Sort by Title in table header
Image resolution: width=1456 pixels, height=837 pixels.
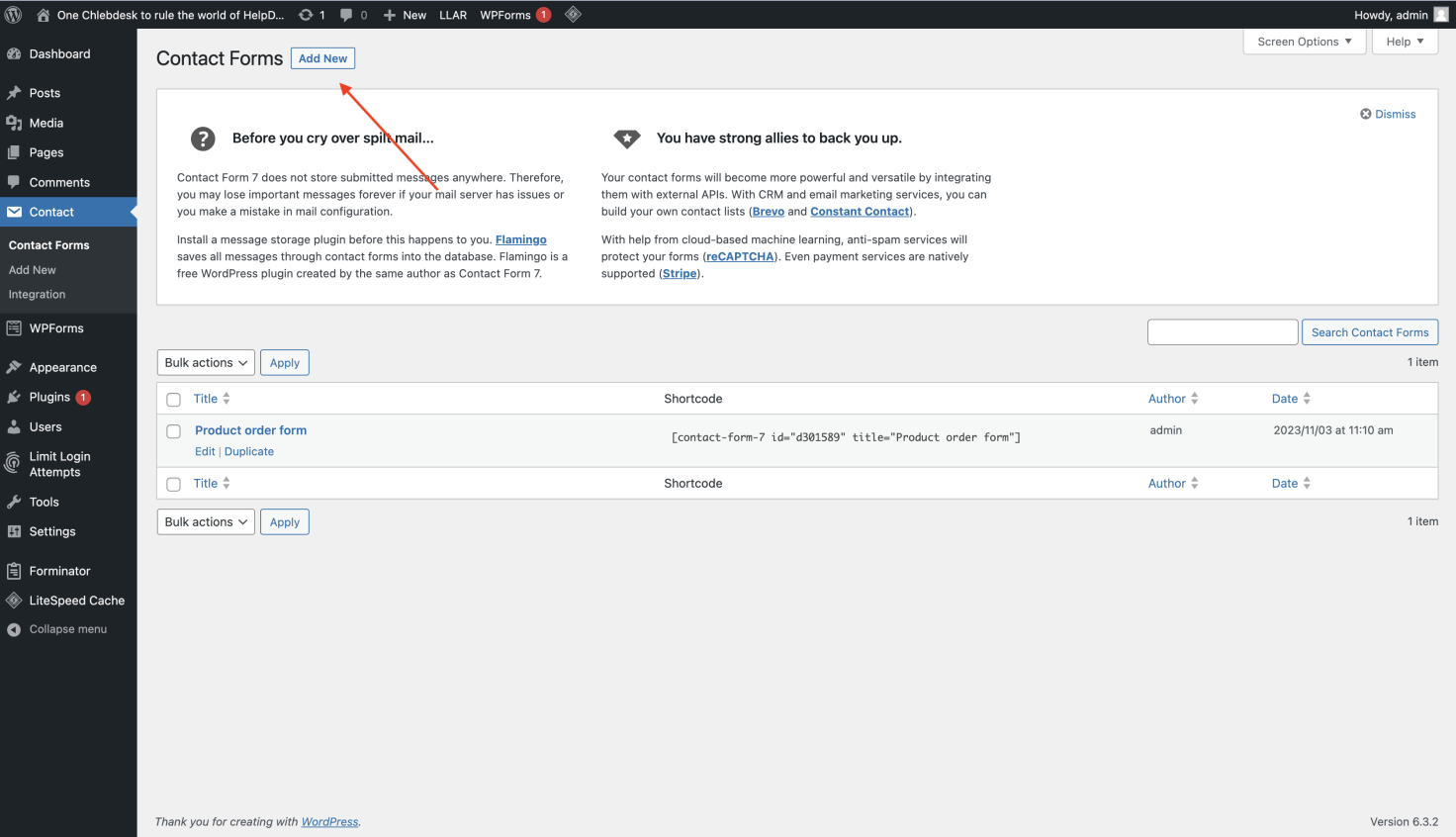pos(212,399)
